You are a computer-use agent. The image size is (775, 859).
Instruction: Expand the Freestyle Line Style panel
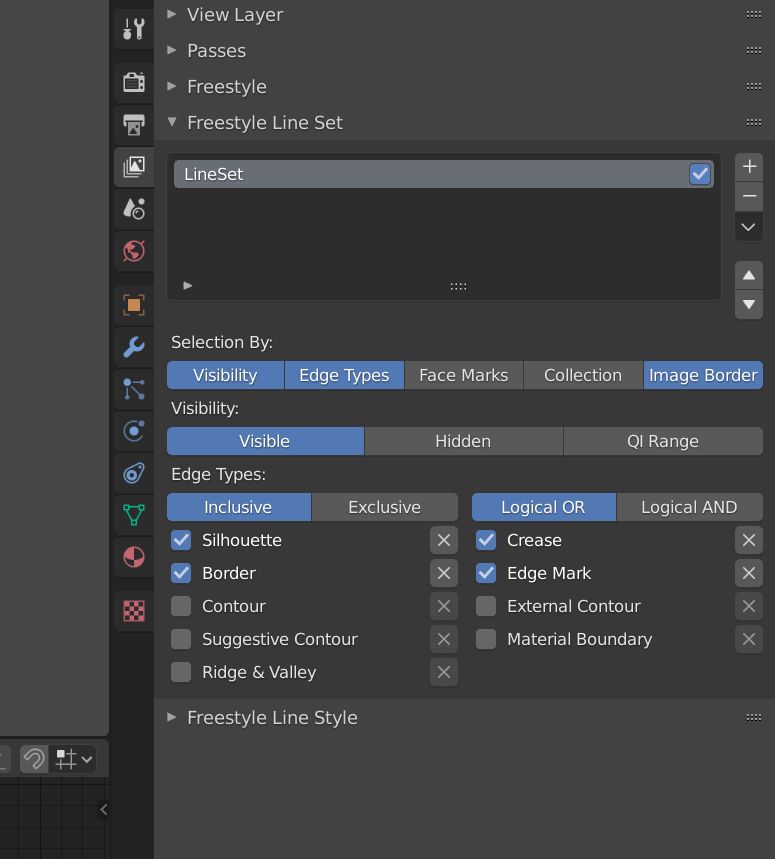(171, 717)
